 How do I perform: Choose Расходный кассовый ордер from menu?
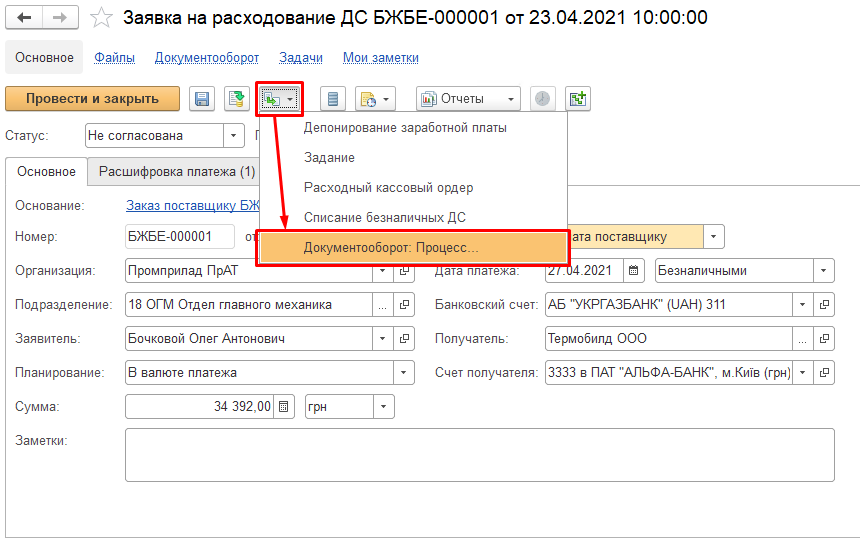point(388,188)
